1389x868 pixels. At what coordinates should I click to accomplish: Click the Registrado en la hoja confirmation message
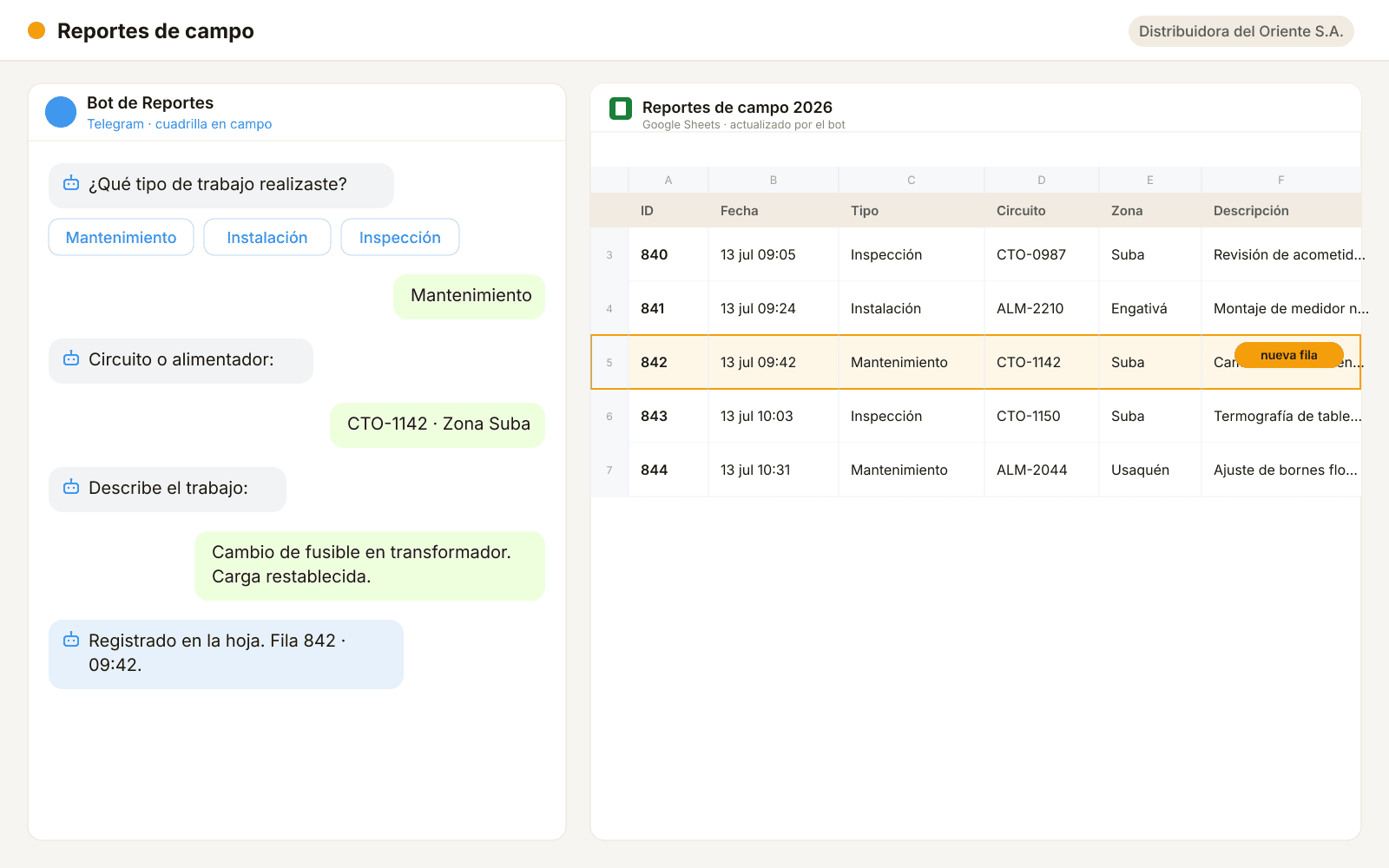pos(227,654)
